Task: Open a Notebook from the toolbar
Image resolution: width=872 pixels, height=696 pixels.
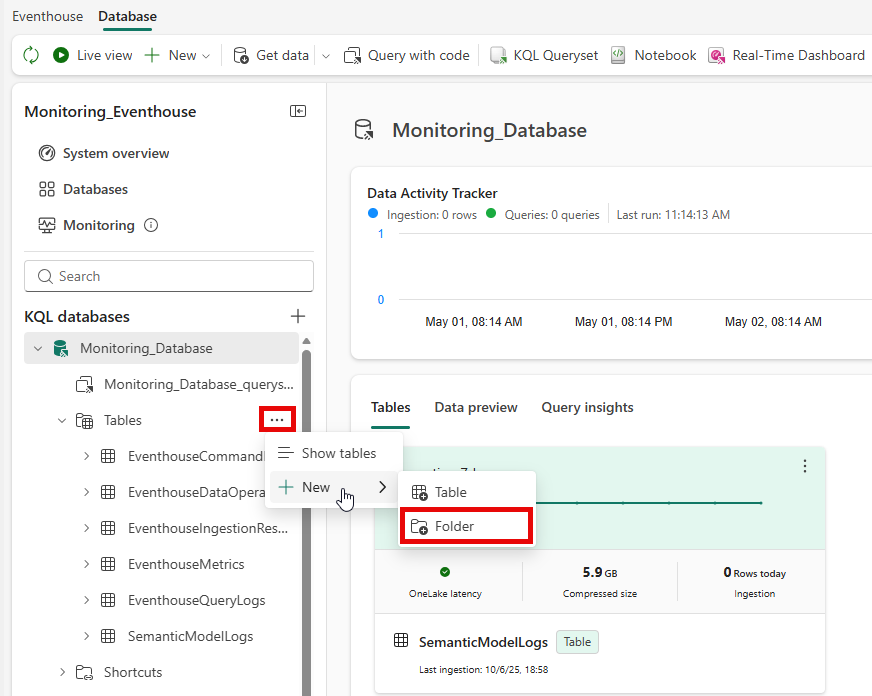Action: click(x=653, y=56)
